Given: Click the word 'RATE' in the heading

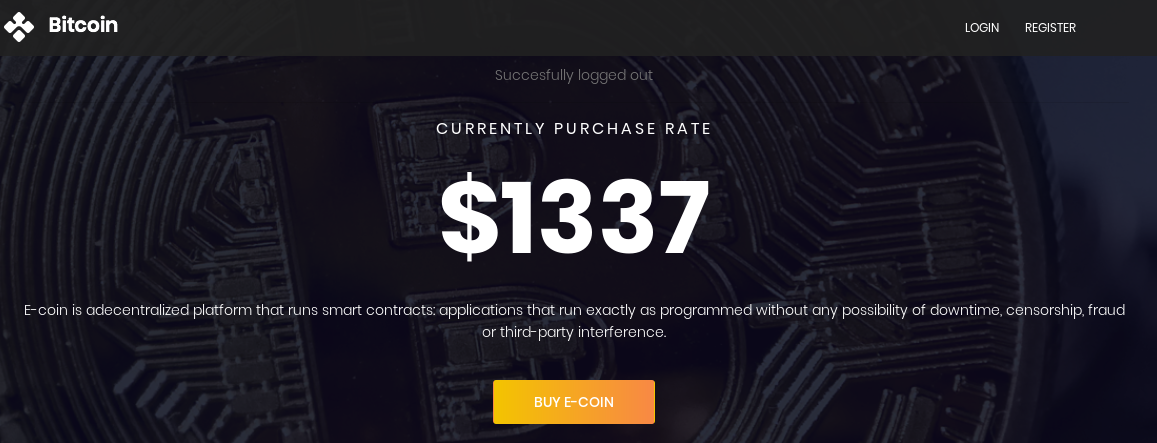Looking at the screenshot, I should [687, 129].
